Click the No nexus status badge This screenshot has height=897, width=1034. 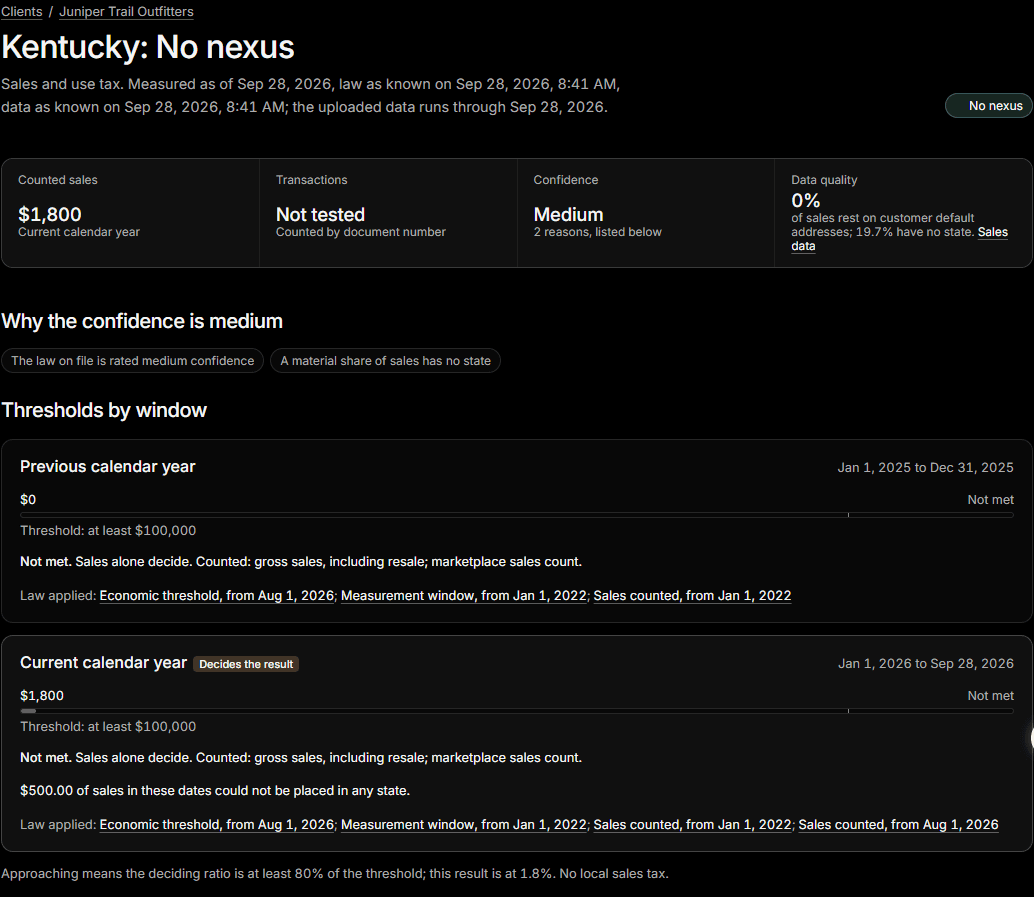tap(988, 106)
